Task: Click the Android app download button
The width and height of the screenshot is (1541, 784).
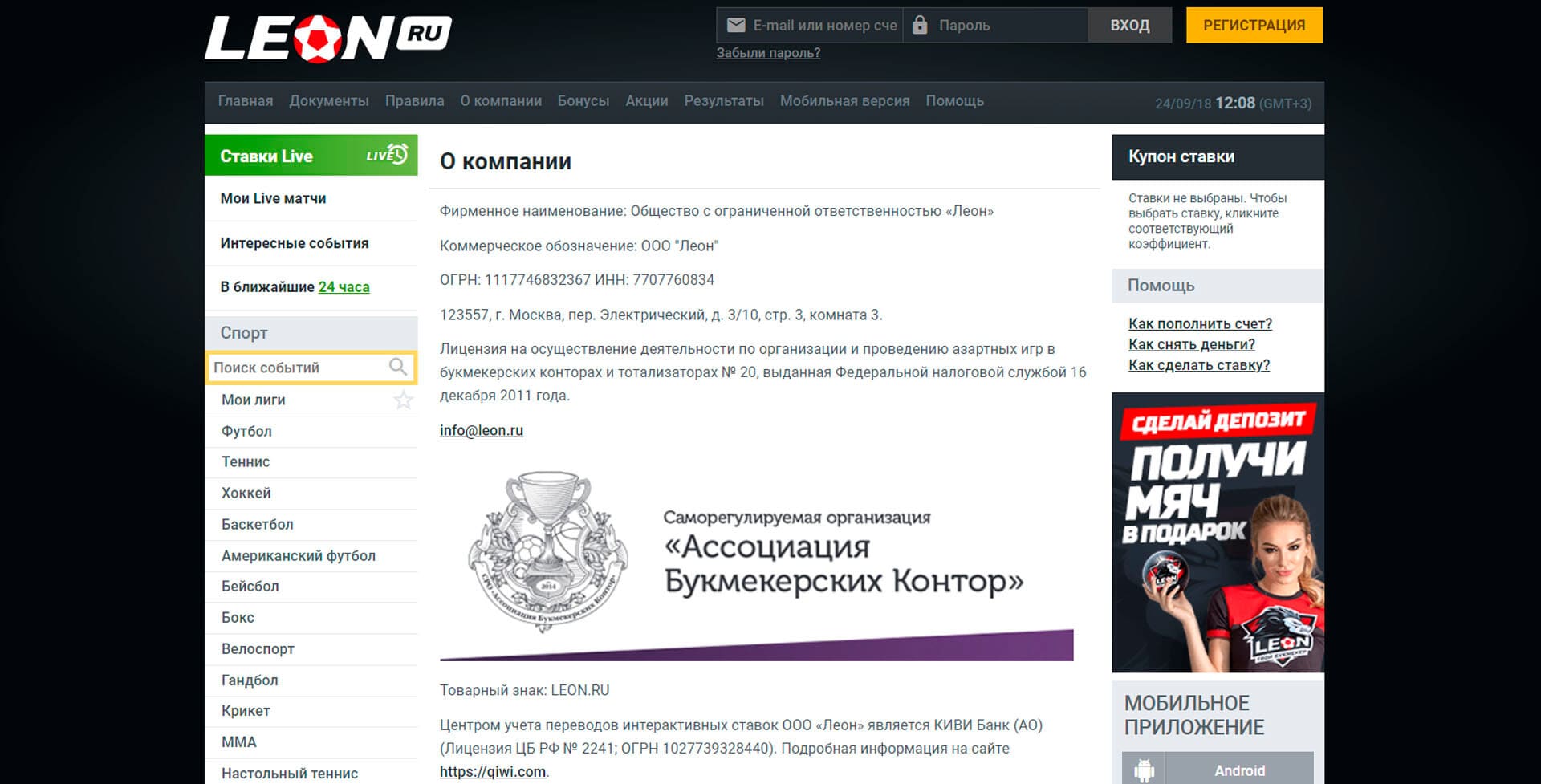Action: [1218, 769]
